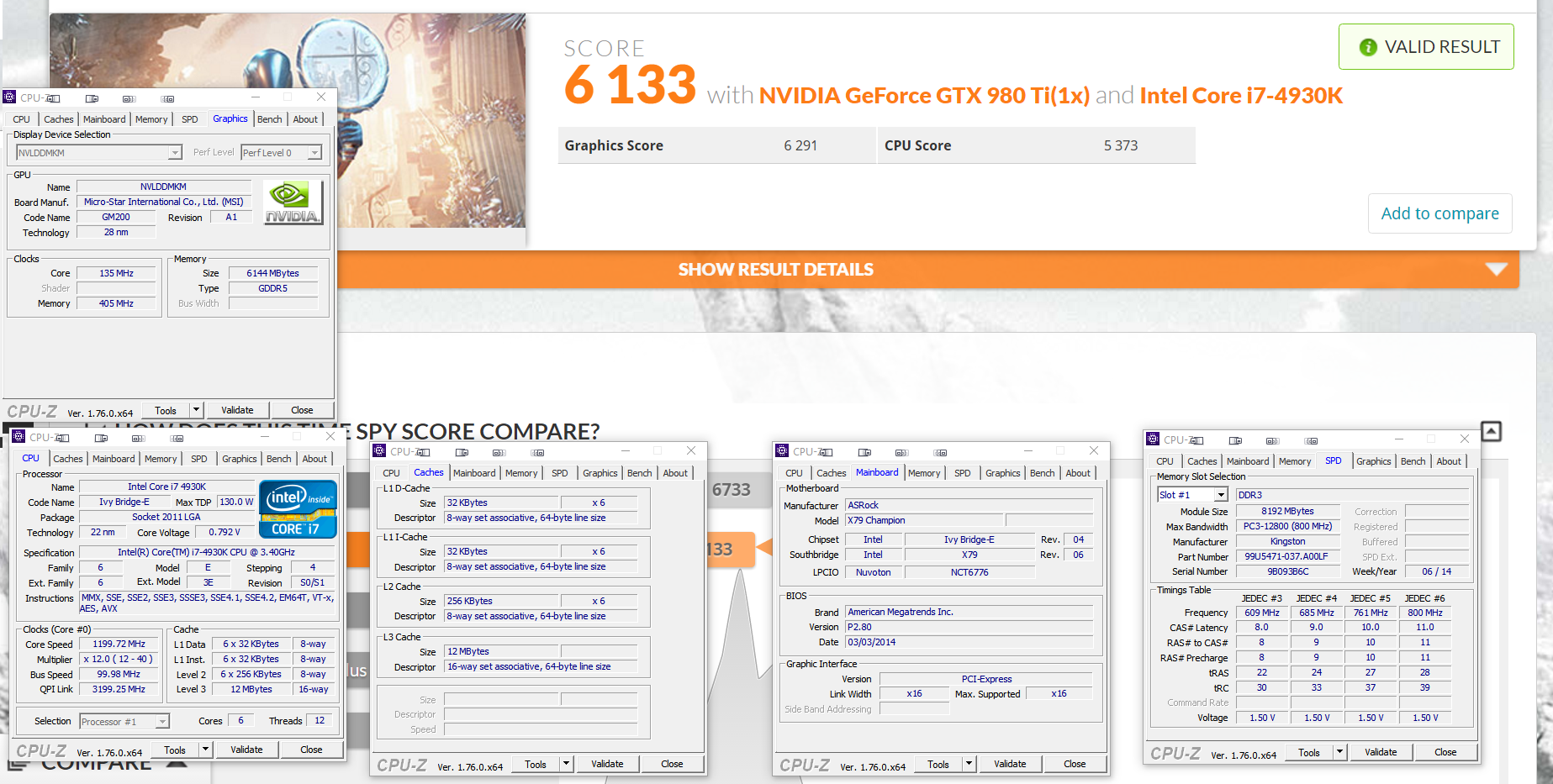Viewport: 1553px width, 784px height.
Task: Click the 99U5471-037.A00LF part number
Action: coord(1287,556)
